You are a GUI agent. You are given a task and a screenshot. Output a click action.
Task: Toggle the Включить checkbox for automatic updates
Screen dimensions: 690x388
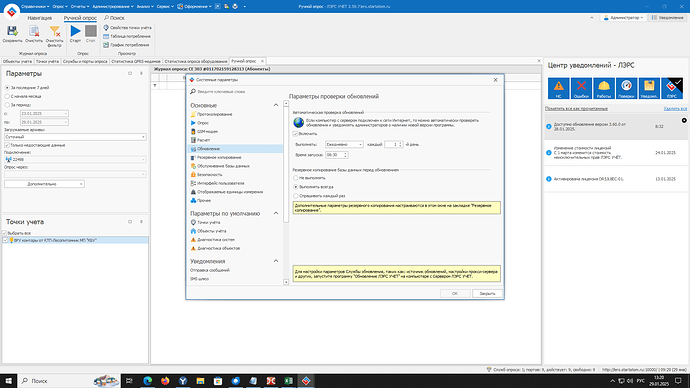[x=296, y=134]
